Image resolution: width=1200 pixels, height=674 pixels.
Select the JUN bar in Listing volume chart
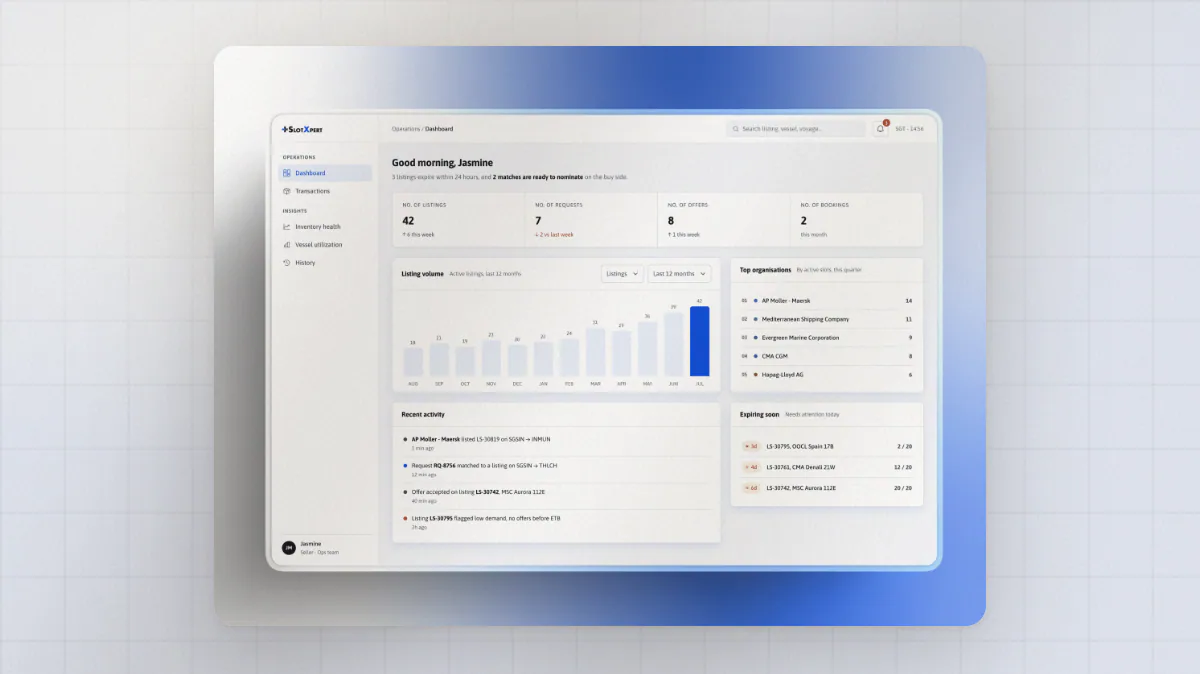673,344
